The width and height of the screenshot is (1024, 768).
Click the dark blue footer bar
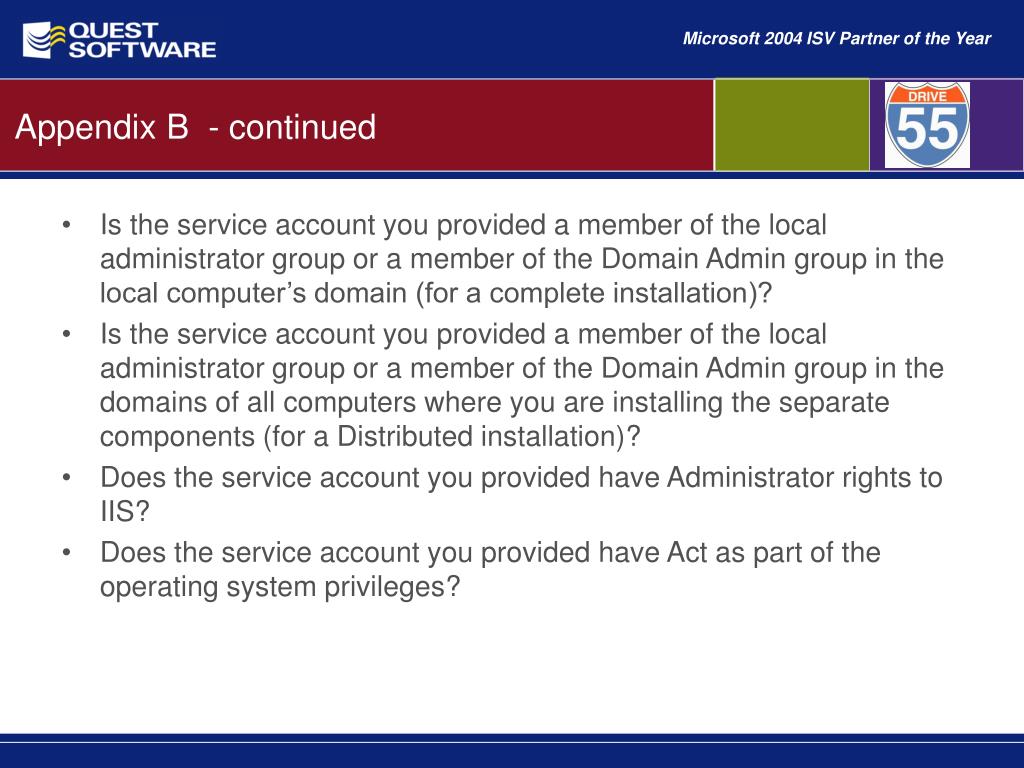pos(512,750)
